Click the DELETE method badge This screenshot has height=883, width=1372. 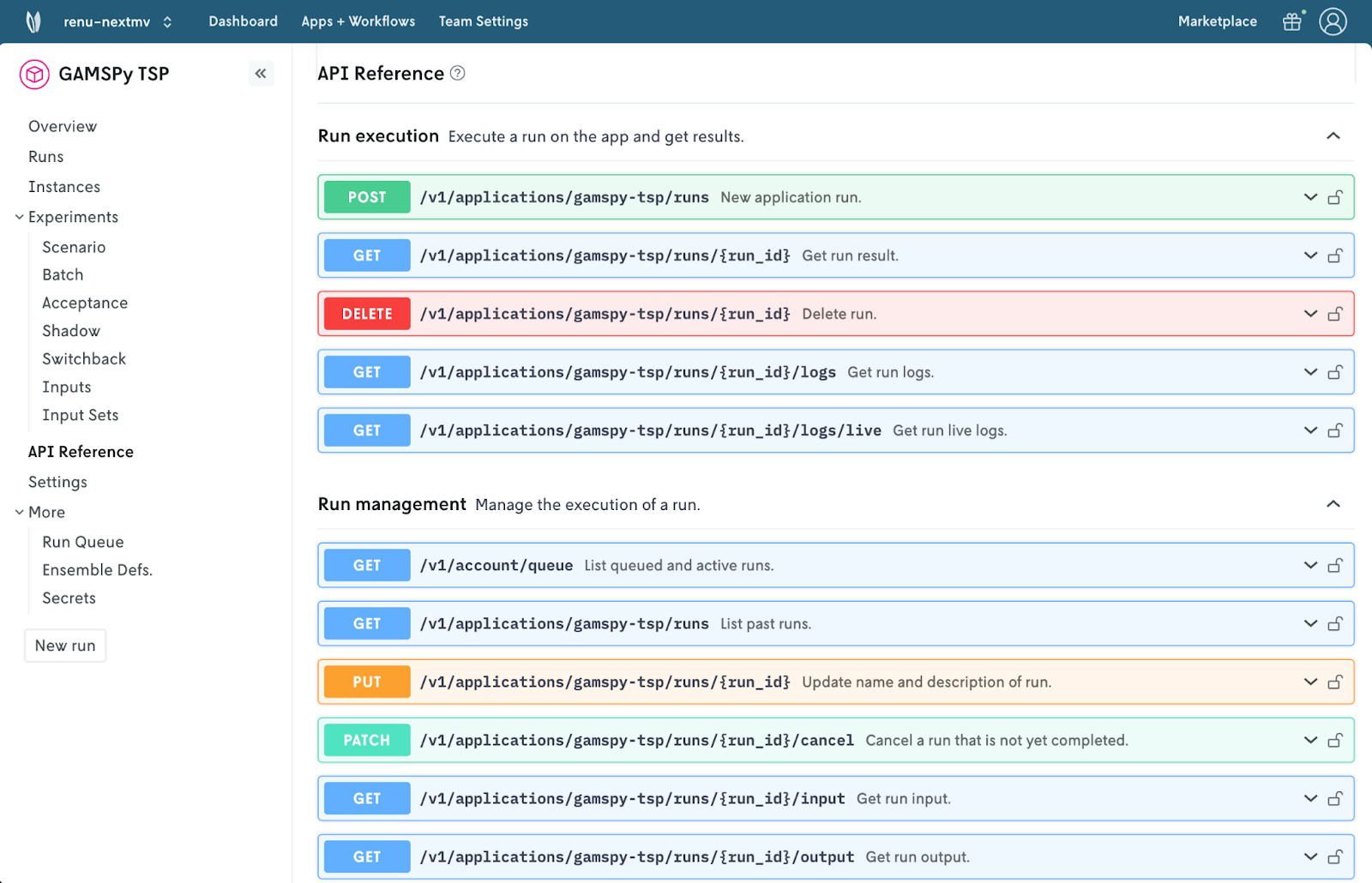[x=367, y=314]
